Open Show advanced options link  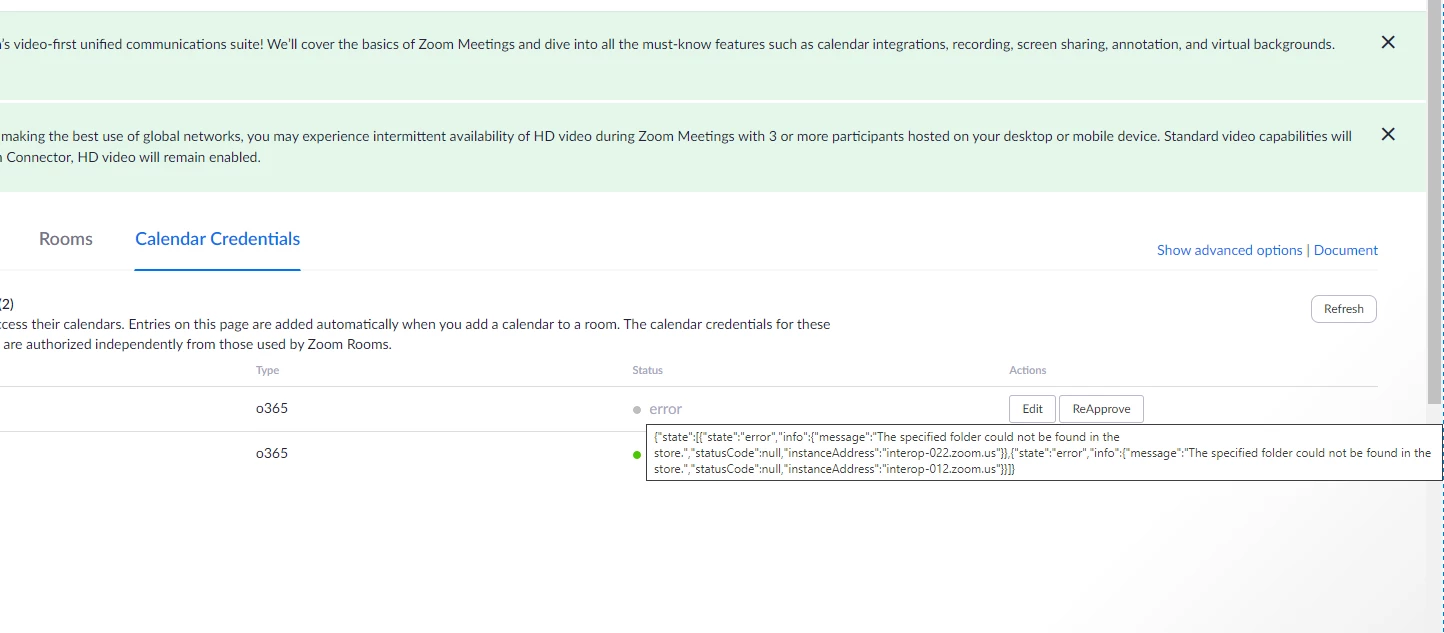1229,250
